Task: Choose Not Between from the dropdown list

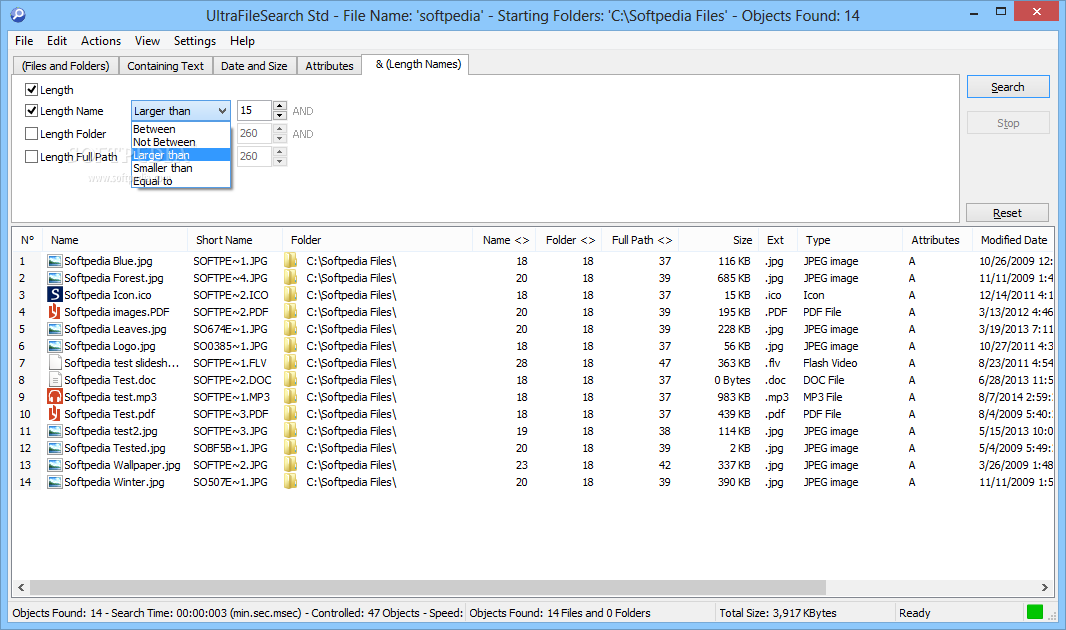Action: (181, 142)
